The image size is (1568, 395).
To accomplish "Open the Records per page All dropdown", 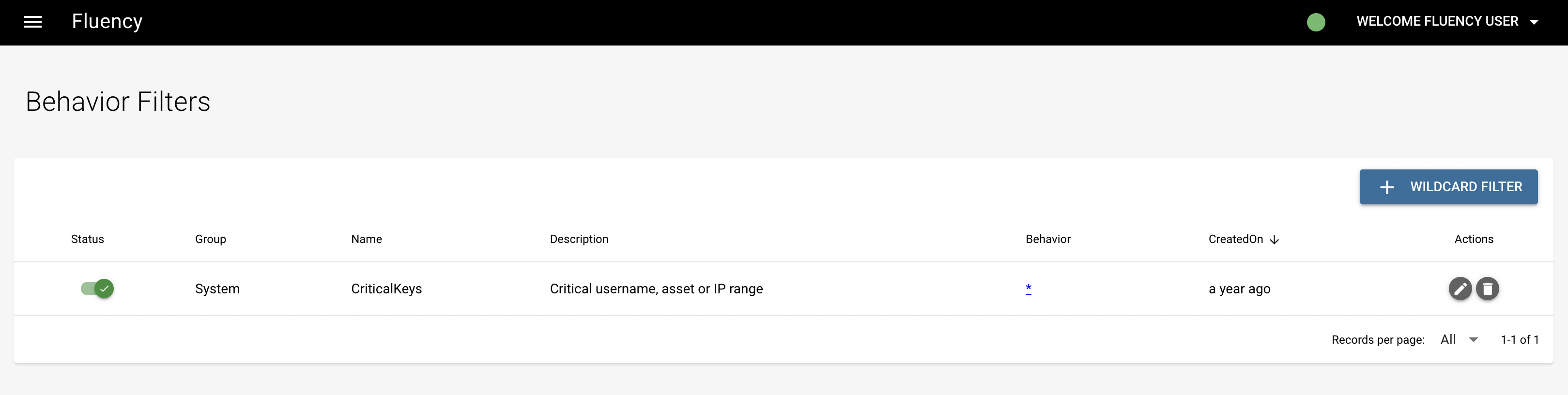I will point(1459,340).
